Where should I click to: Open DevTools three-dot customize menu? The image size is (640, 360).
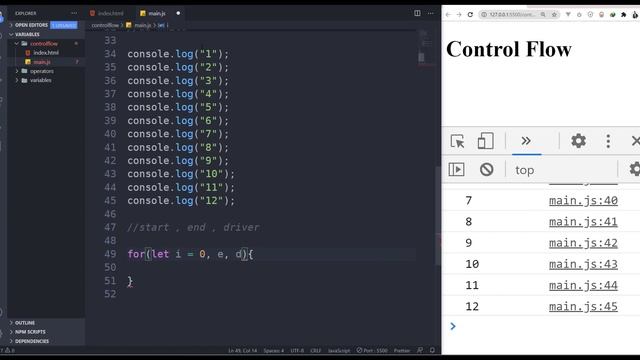tap(608, 141)
